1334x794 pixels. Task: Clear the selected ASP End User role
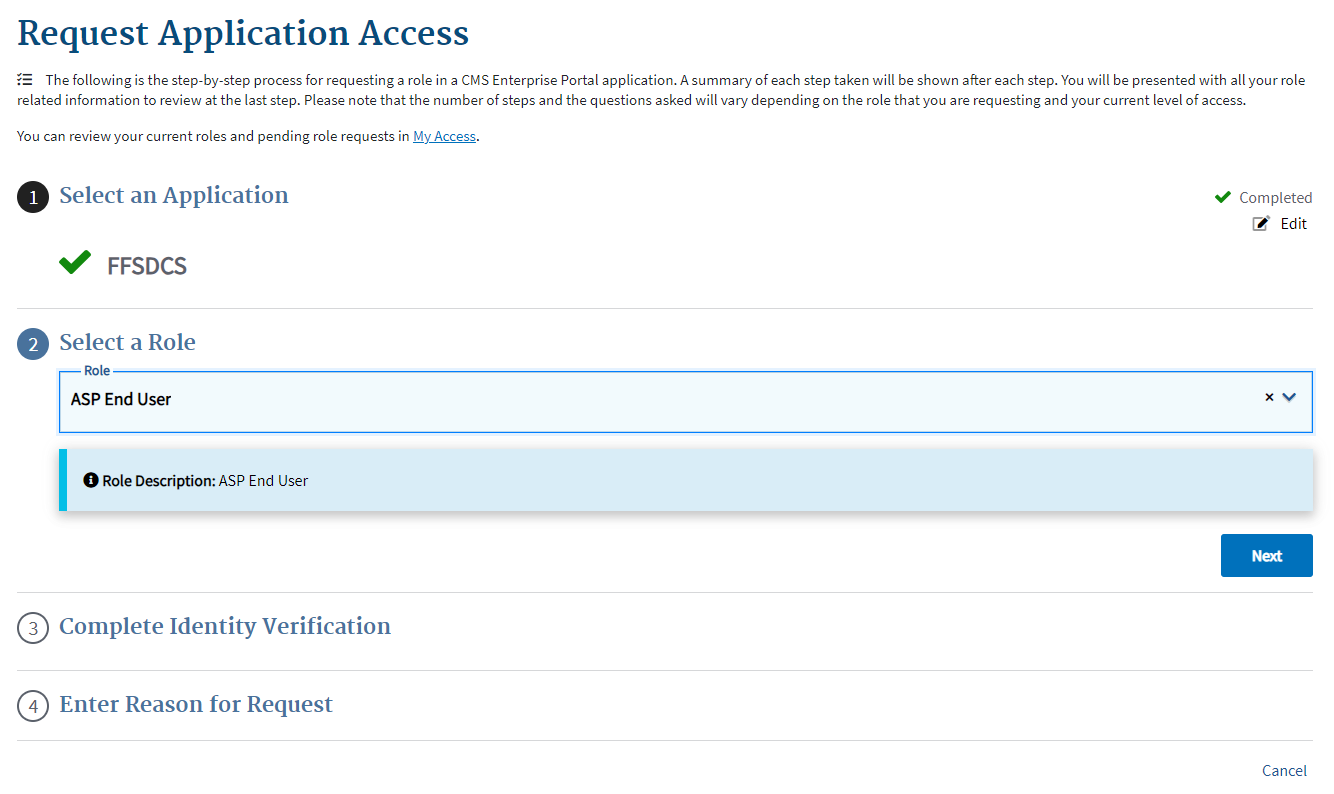pos(1269,397)
